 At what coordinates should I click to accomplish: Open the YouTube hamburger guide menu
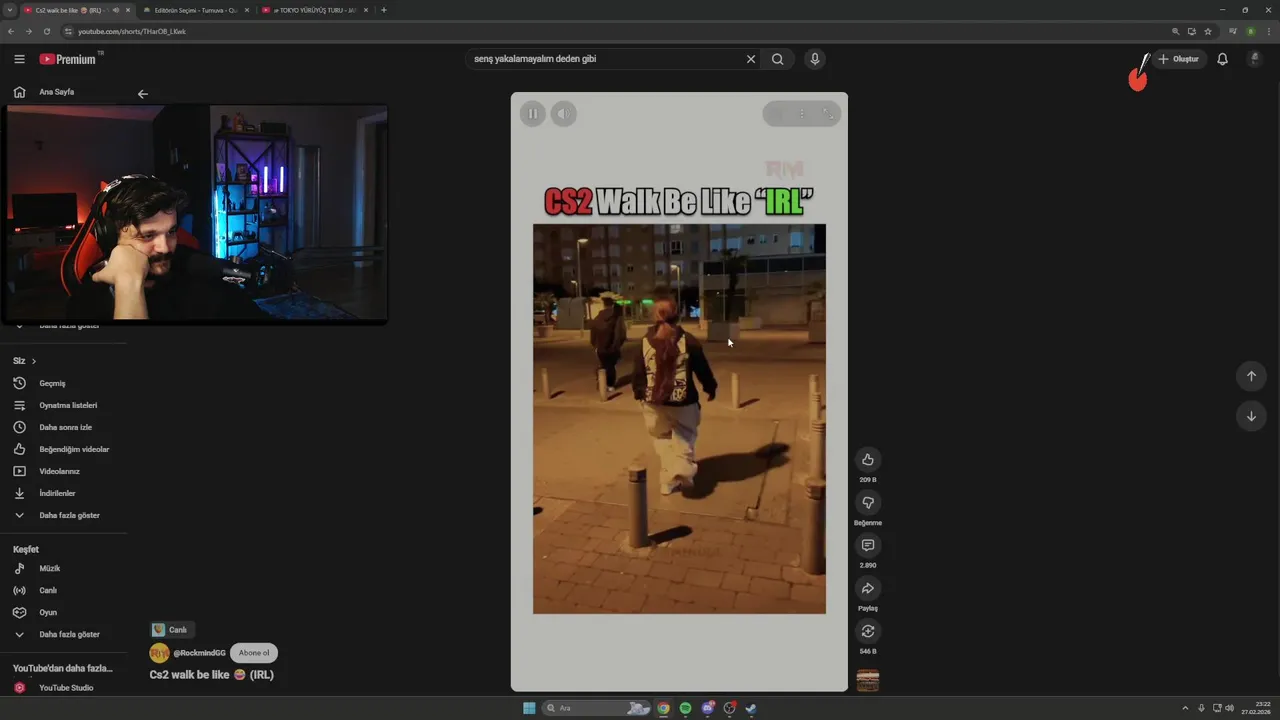tap(19, 59)
